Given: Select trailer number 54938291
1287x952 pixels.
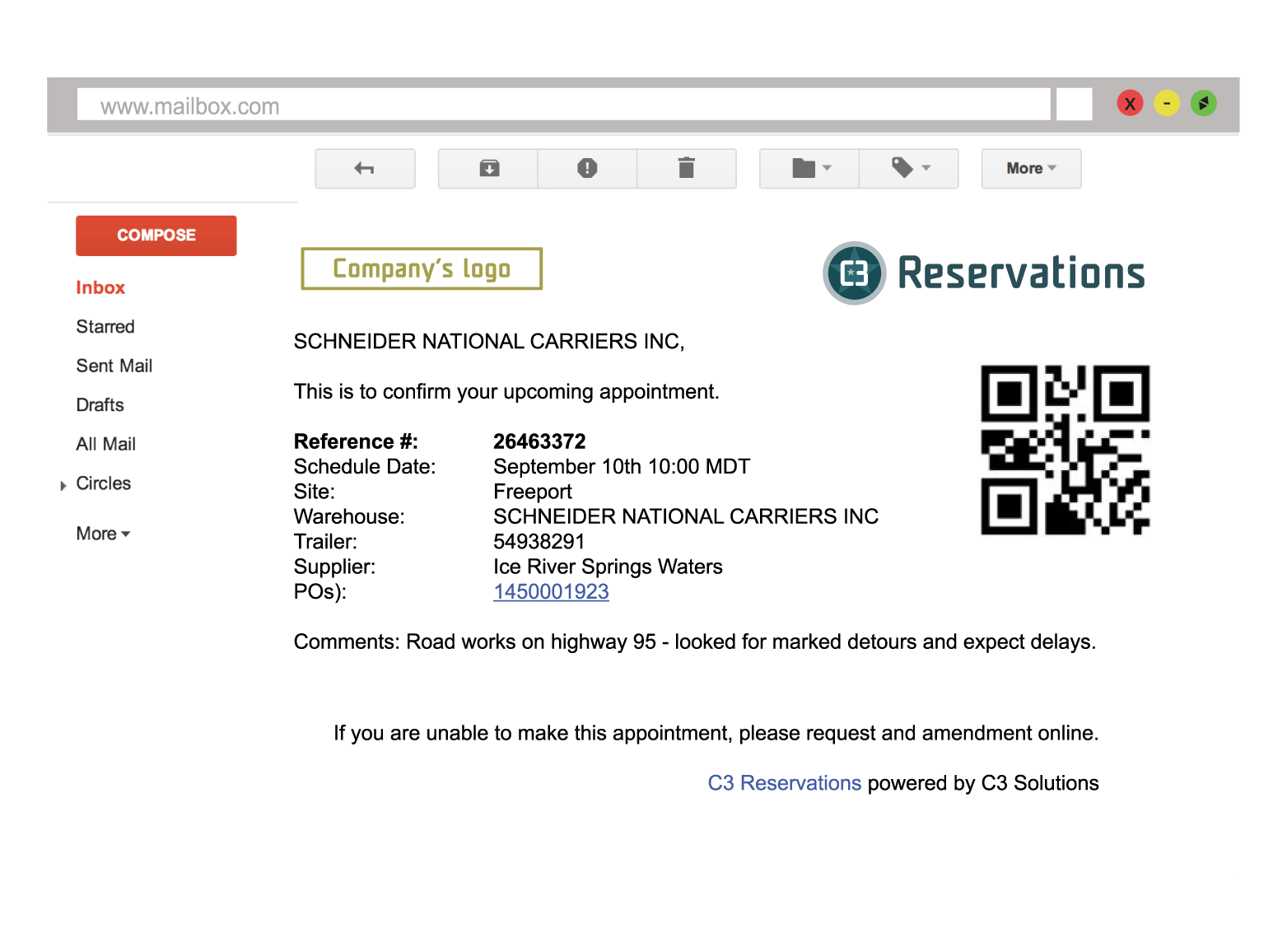Looking at the screenshot, I should coord(539,542).
